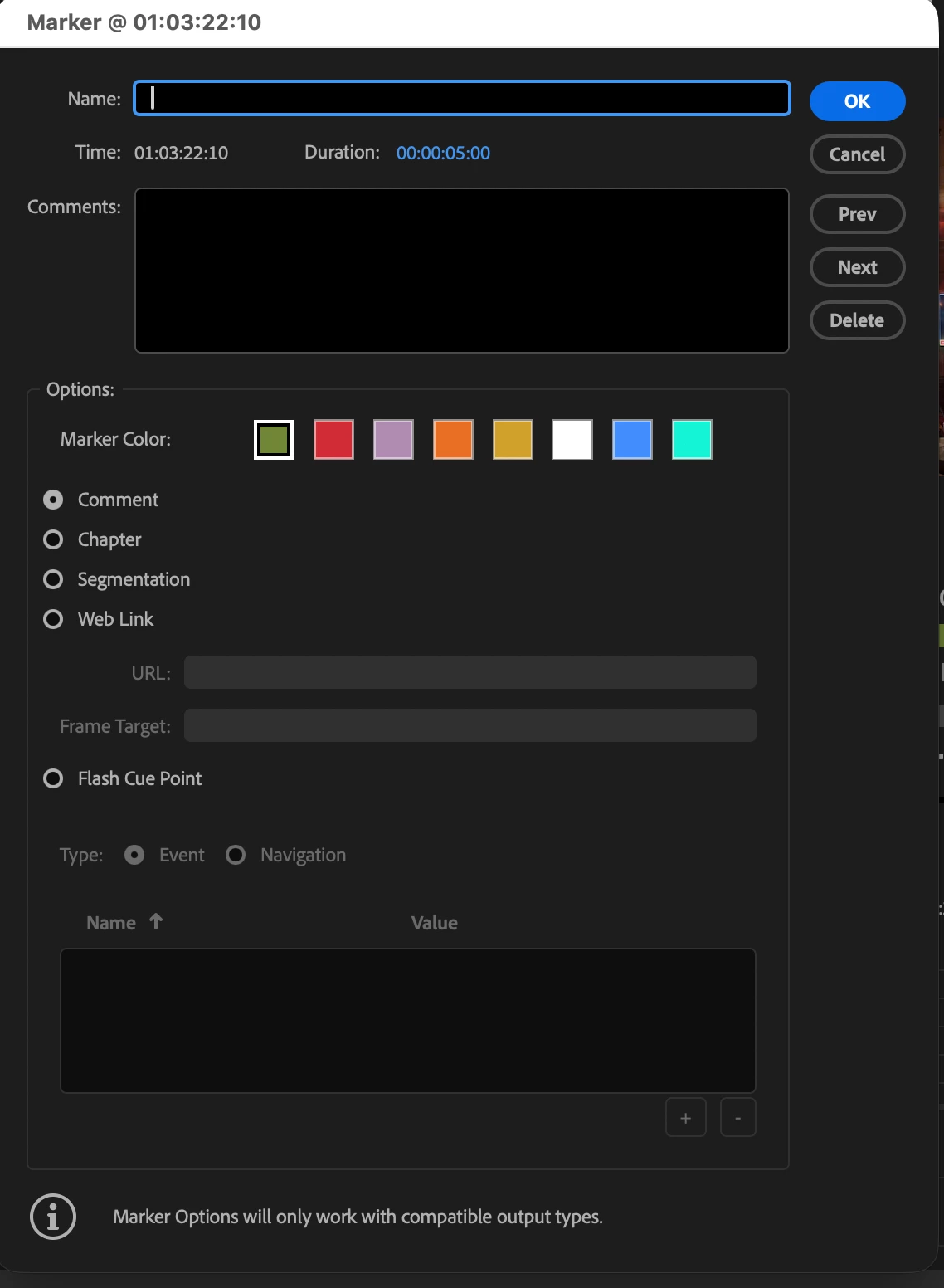Viewport: 944px width, 1288px height.
Task: Confirm the marker with OK
Action: pyautogui.click(x=857, y=101)
